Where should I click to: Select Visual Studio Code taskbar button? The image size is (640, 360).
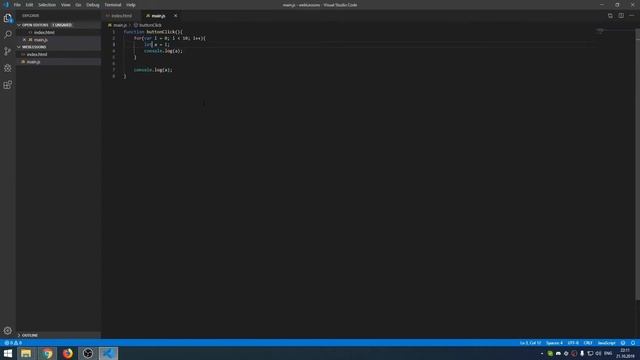(x=108, y=353)
